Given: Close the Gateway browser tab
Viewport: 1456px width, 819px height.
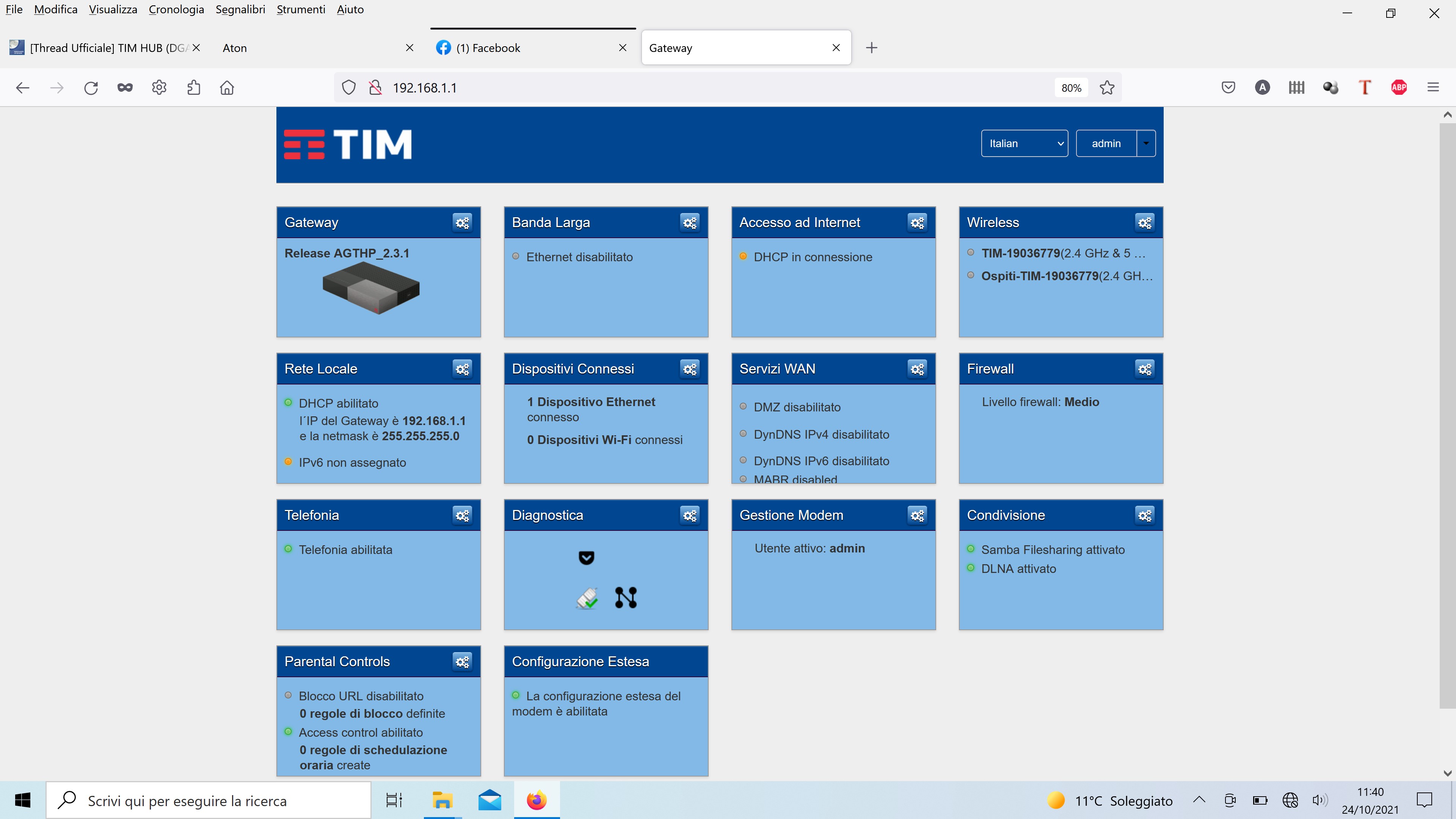Looking at the screenshot, I should point(836,48).
